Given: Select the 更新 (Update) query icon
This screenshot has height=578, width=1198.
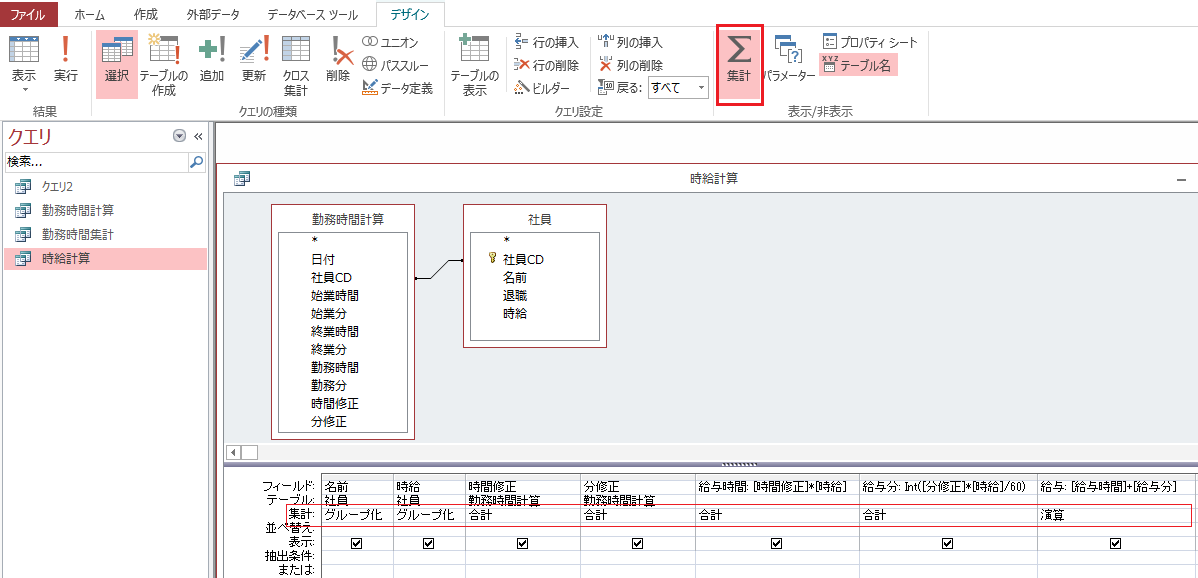Looking at the screenshot, I should pyautogui.click(x=254, y=58).
